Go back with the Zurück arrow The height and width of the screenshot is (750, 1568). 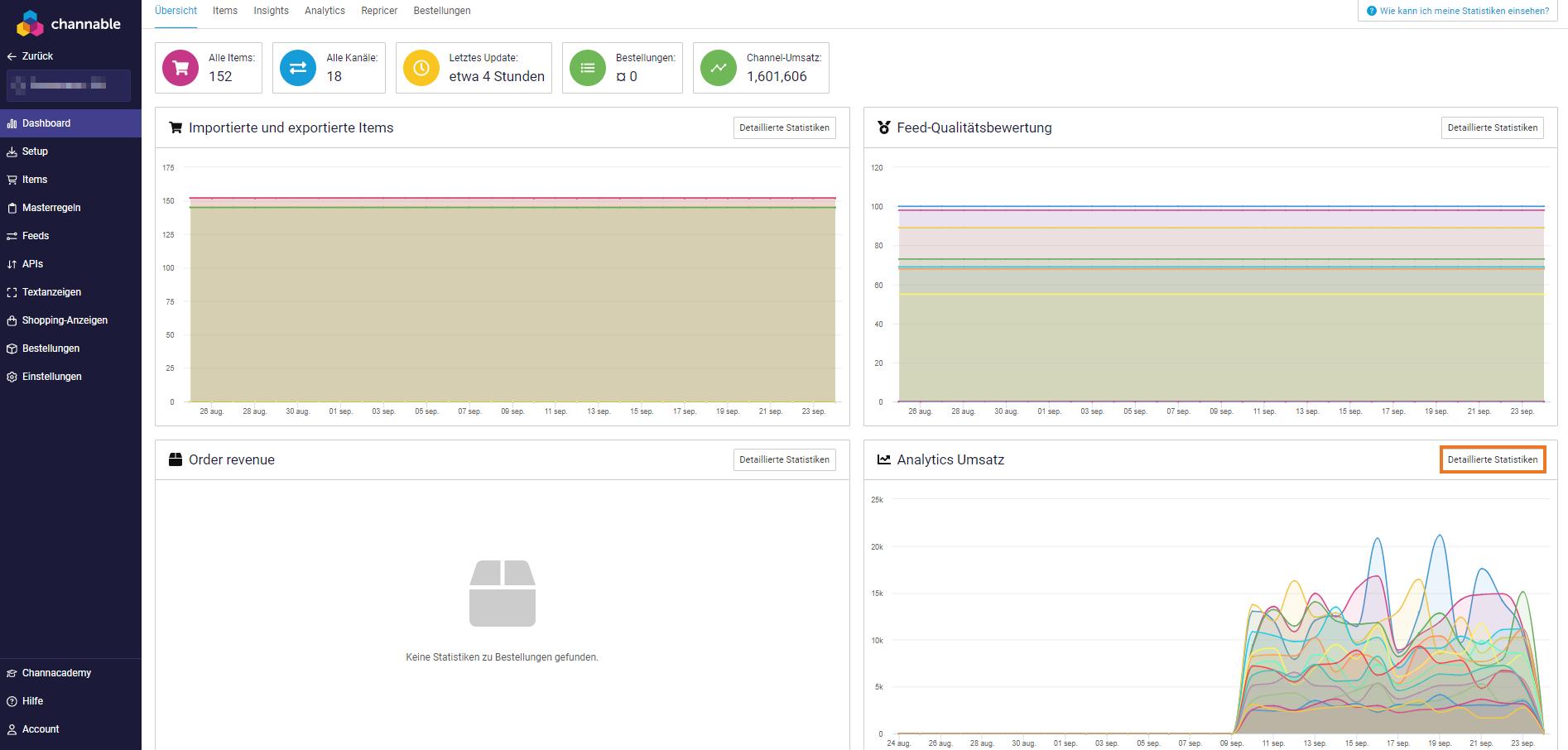click(30, 56)
